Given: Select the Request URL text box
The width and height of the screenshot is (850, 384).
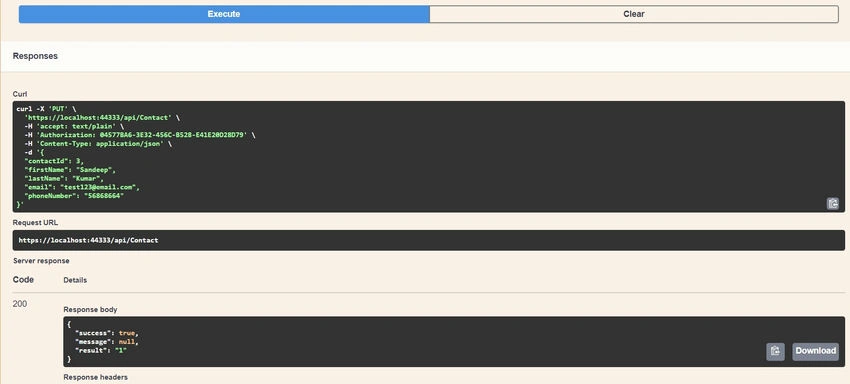Looking at the screenshot, I should tap(428, 240).
